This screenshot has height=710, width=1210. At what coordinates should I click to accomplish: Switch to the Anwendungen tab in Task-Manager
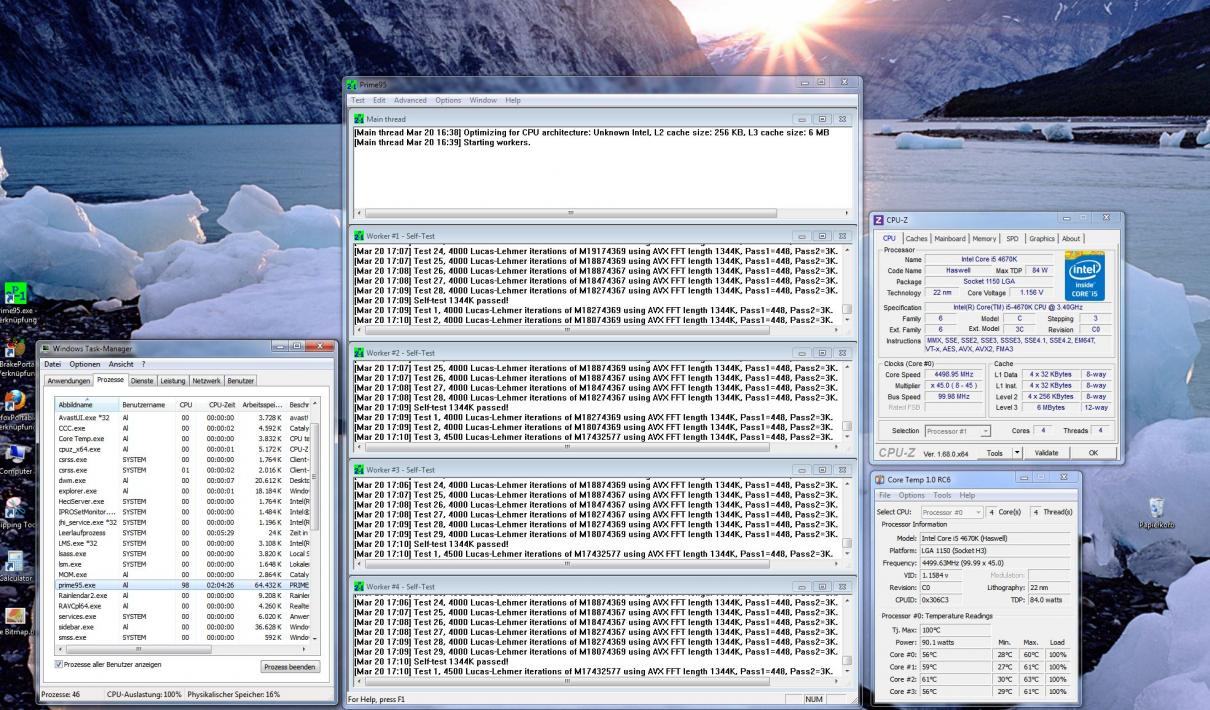click(x=69, y=381)
